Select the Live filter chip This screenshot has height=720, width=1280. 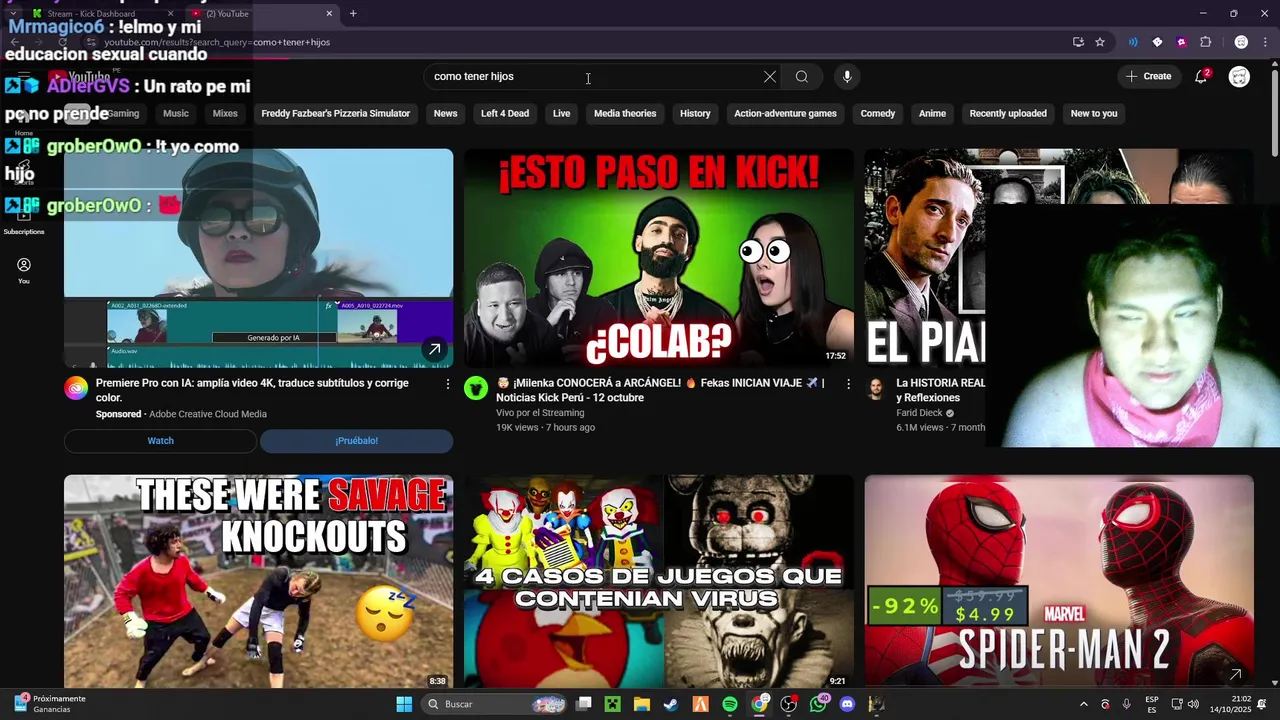tap(562, 113)
